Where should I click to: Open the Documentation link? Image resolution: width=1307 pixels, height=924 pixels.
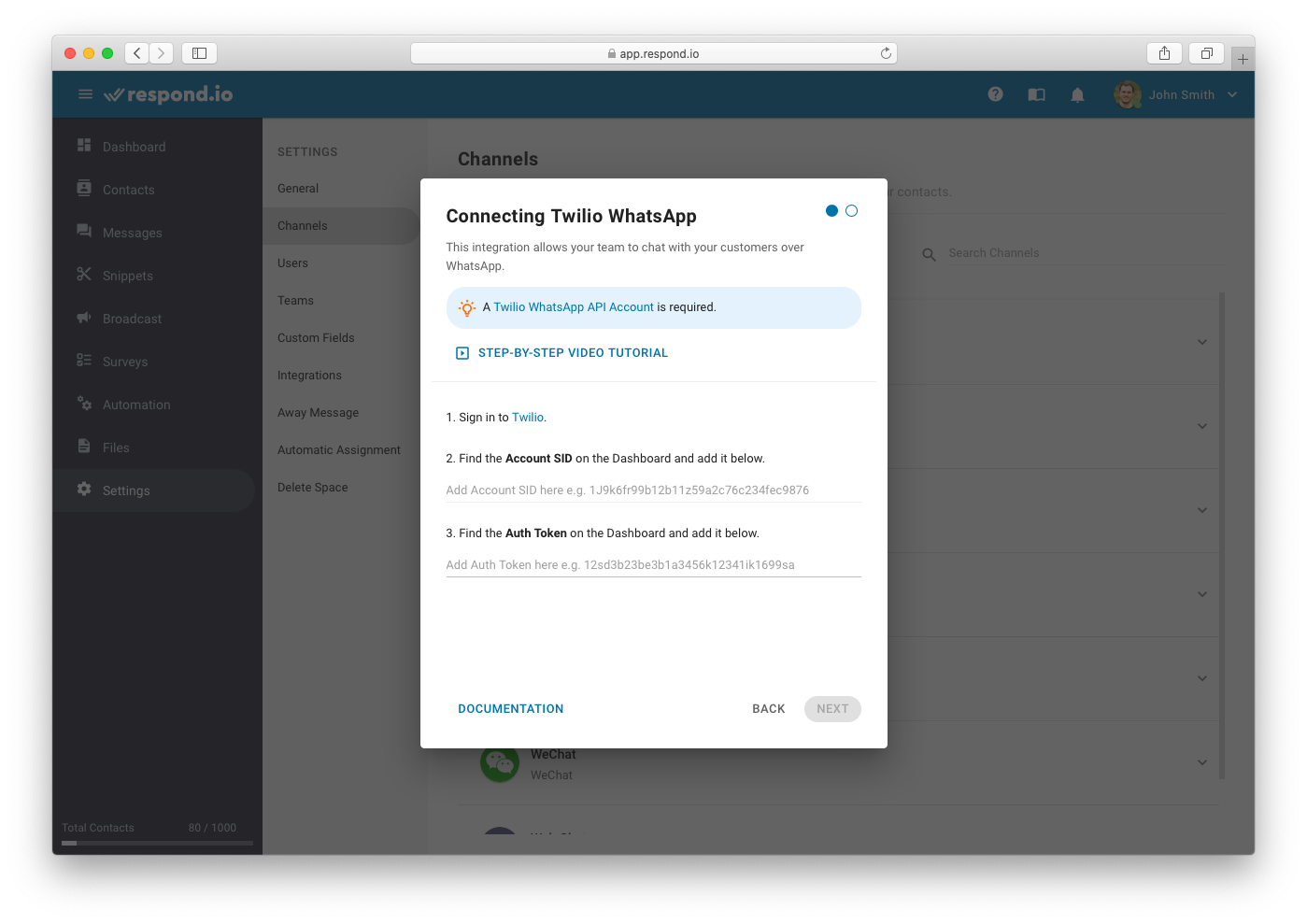(511, 709)
